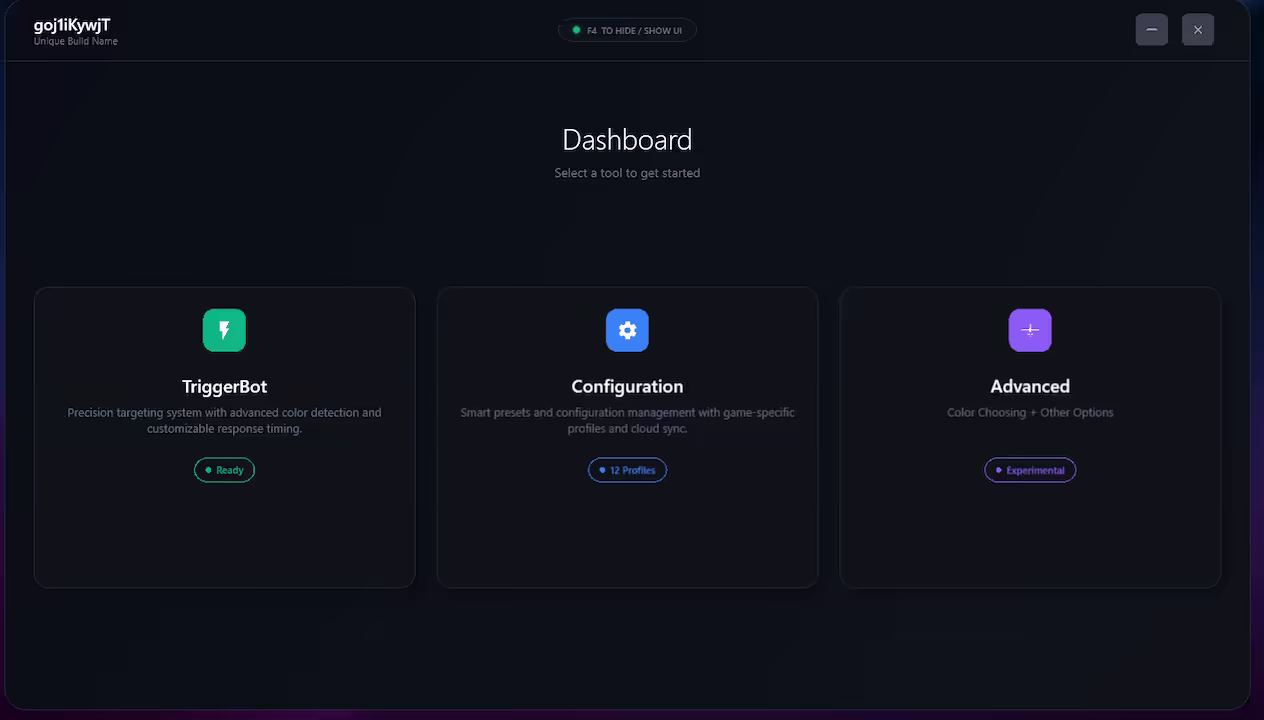Click the goj1iKywjT build name title
The image size is (1264, 720).
point(72,25)
